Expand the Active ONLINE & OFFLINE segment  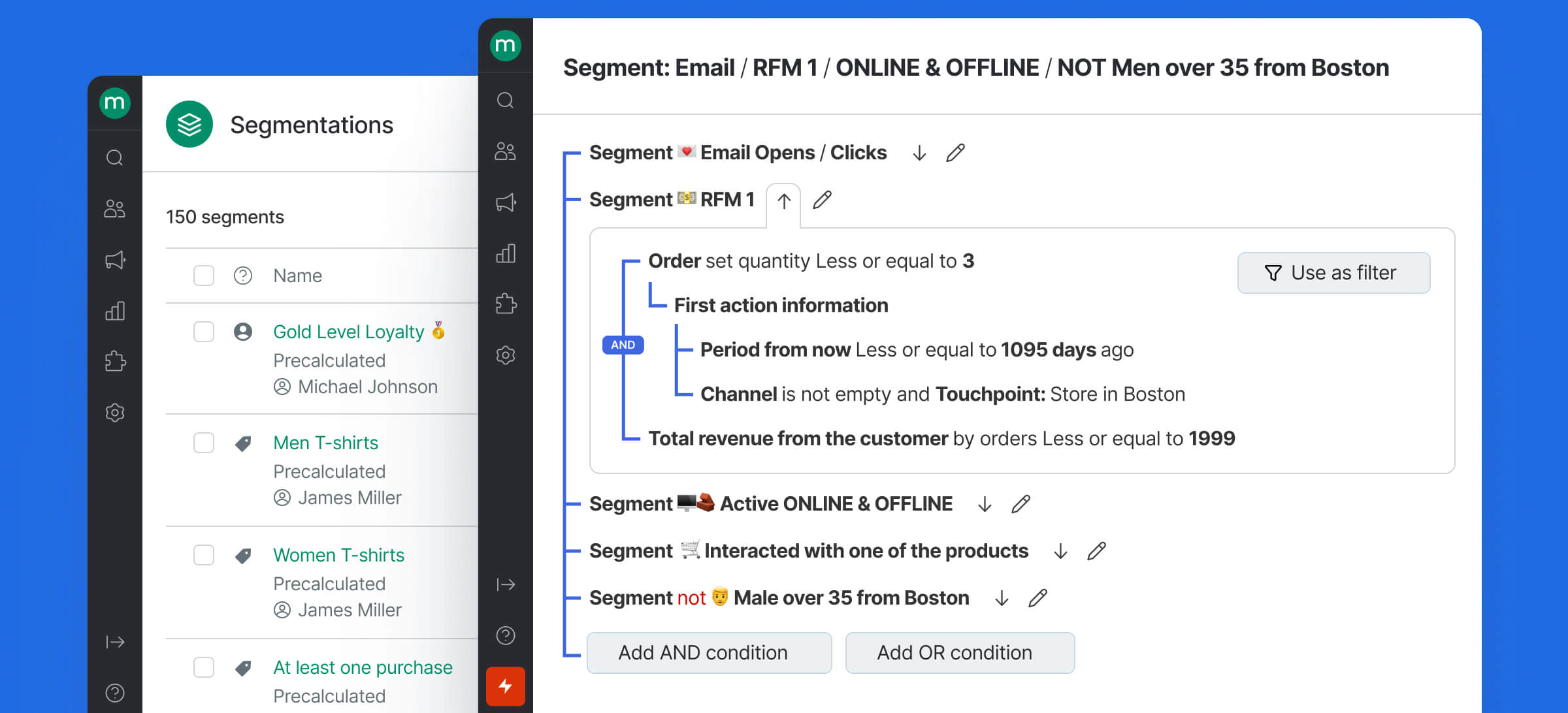pos(985,505)
